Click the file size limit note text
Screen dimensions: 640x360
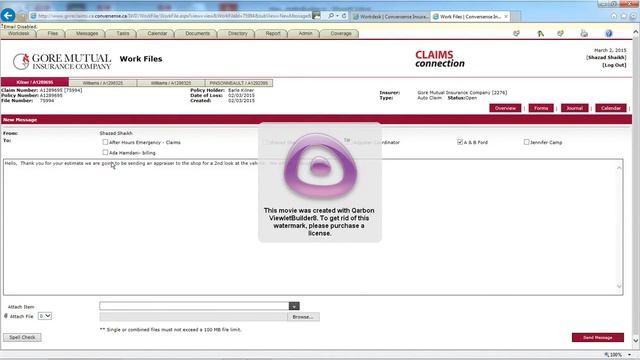[170, 329]
